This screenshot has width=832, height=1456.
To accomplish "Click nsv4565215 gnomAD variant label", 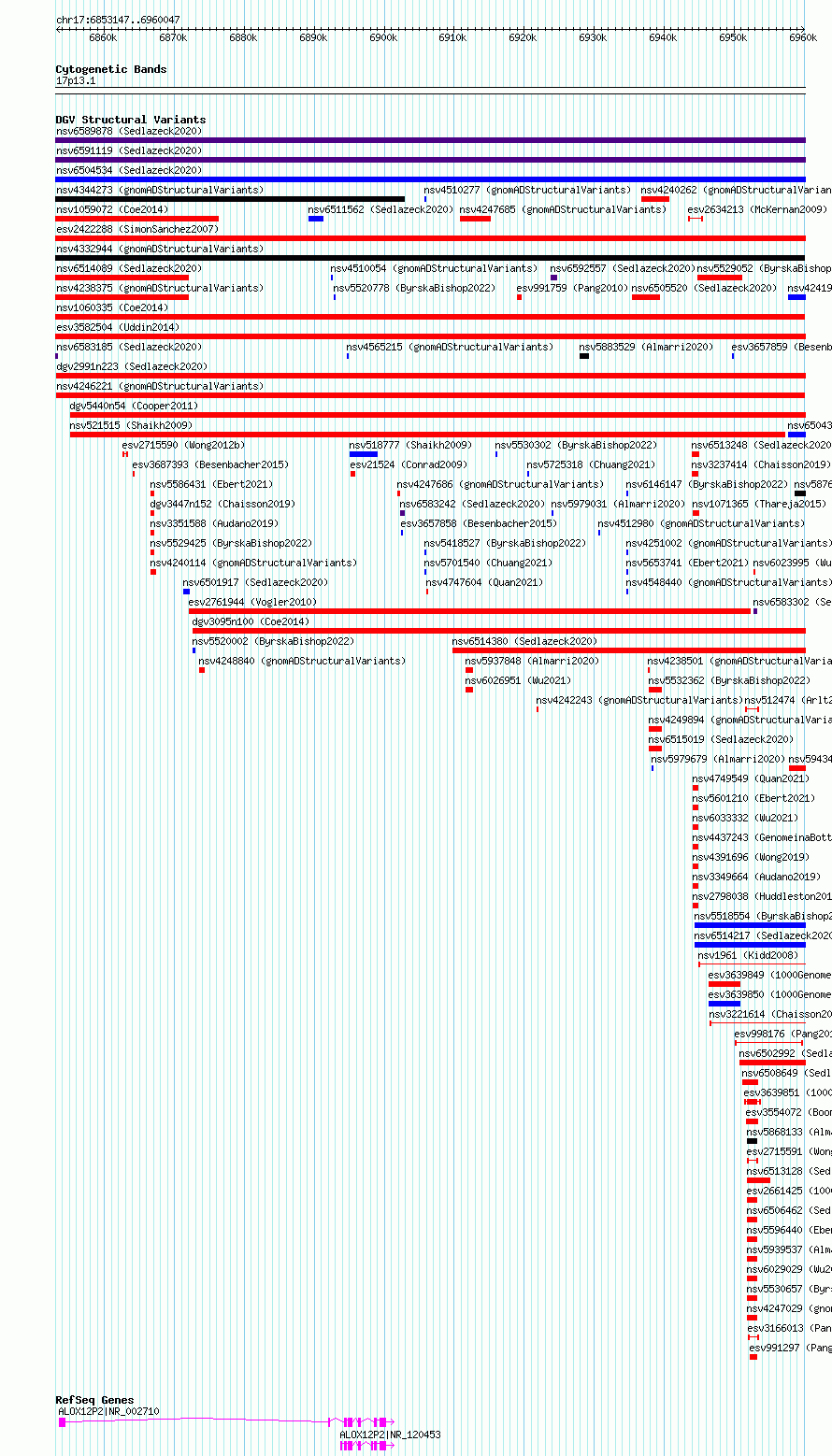I will pos(450,347).
